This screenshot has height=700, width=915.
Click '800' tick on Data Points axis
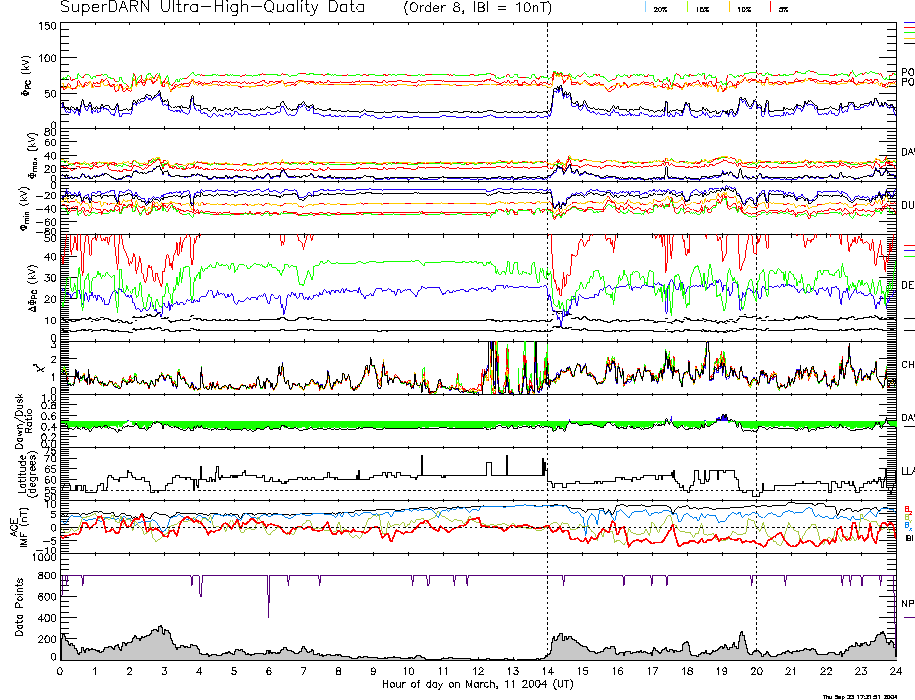tap(47, 576)
